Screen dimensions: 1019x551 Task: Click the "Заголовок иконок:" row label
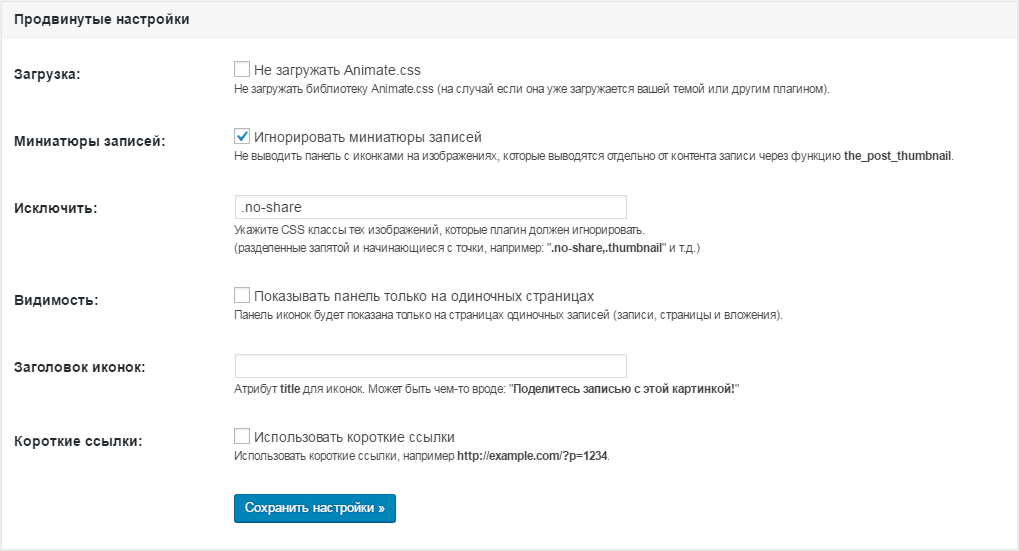[x=79, y=367]
